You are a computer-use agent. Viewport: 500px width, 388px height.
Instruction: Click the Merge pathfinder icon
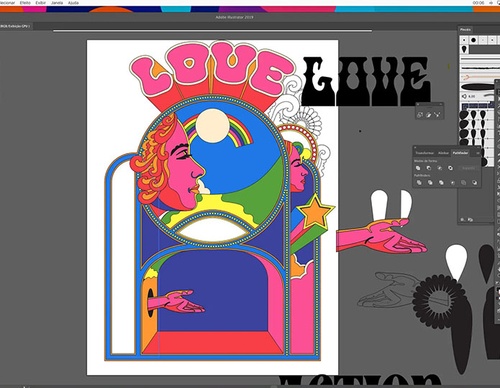click(x=441, y=182)
